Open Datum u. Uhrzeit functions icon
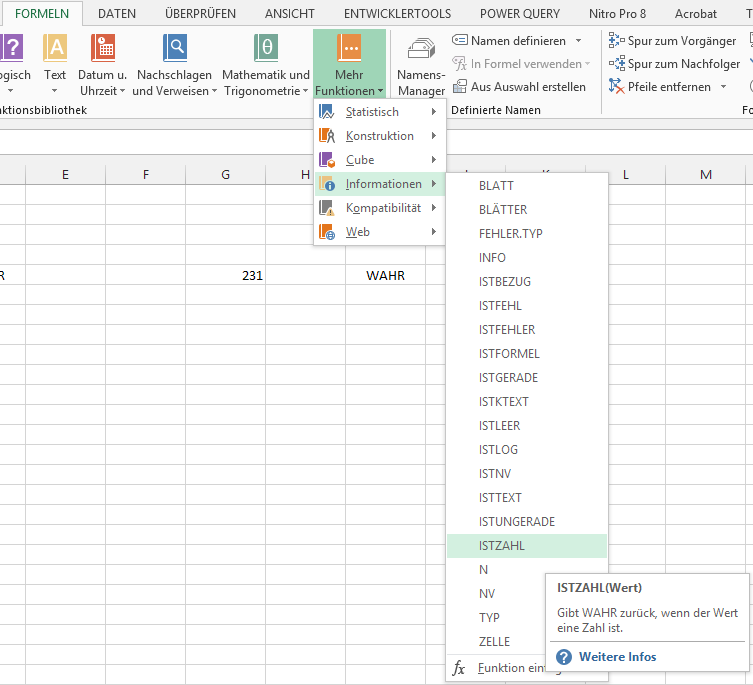The image size is (753, 685). coord(103,48)
